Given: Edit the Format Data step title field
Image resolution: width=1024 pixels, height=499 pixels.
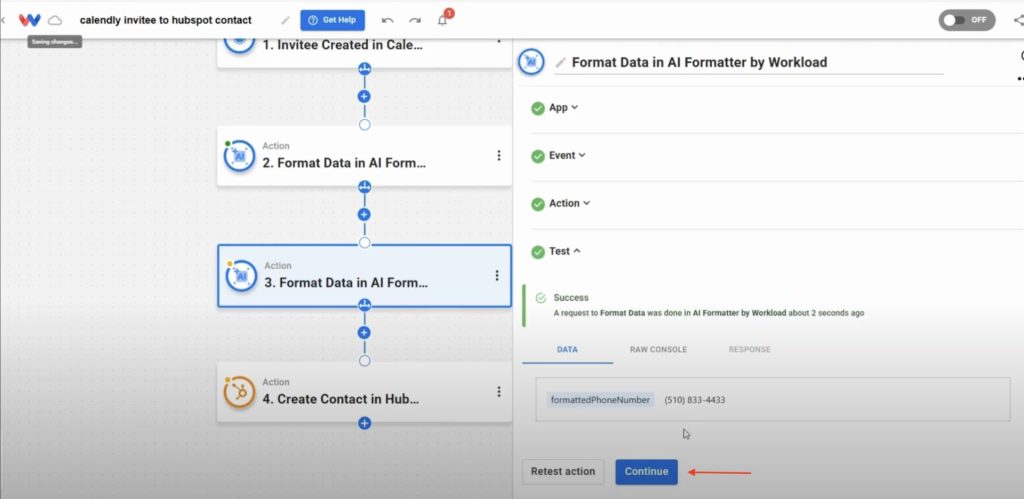Looking at the screenshot, I should [x=748, y=63].
